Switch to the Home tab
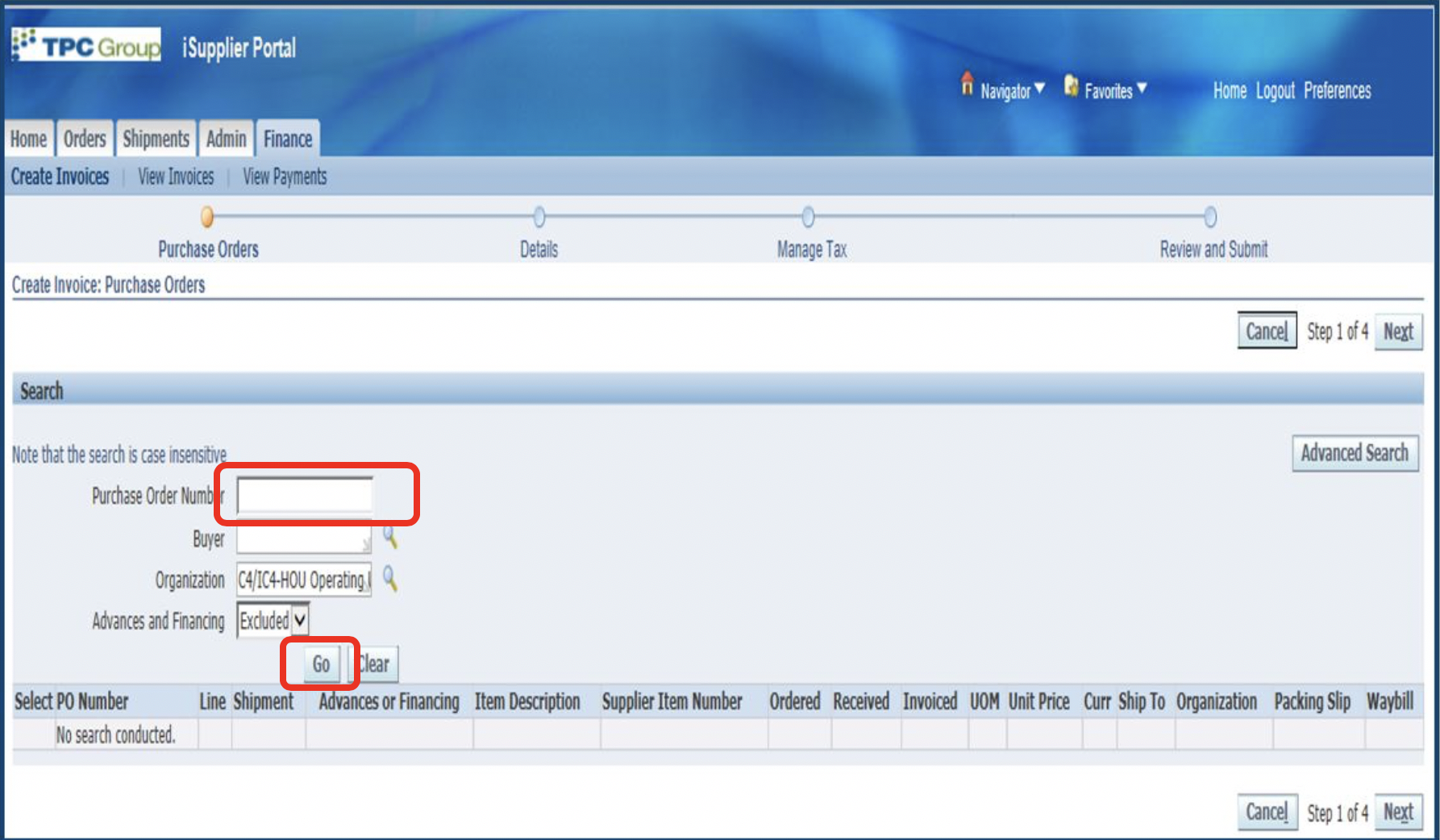Image resolution: width=1440 pixels, height=840 pixels. pos(28,139)
